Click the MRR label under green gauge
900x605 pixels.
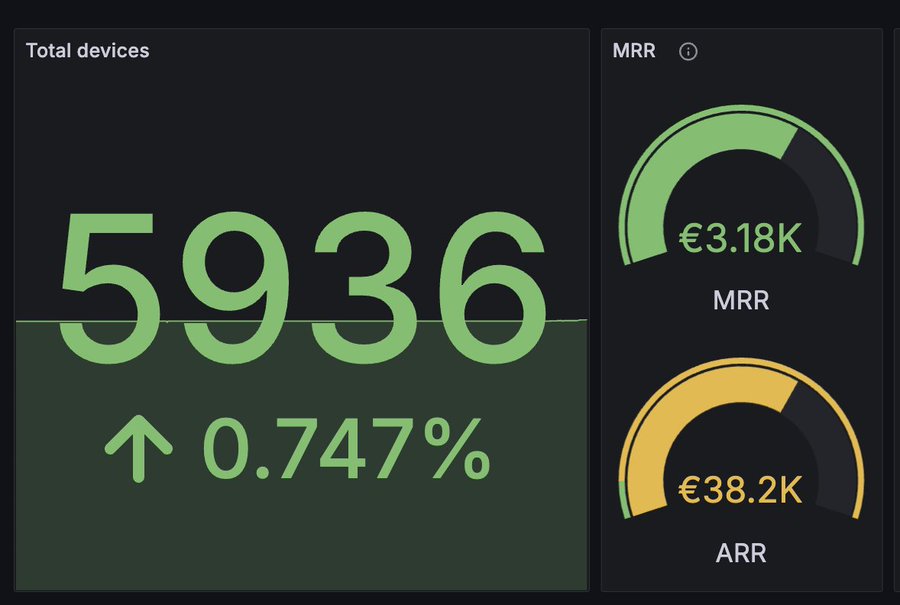(x=741, y=300)
